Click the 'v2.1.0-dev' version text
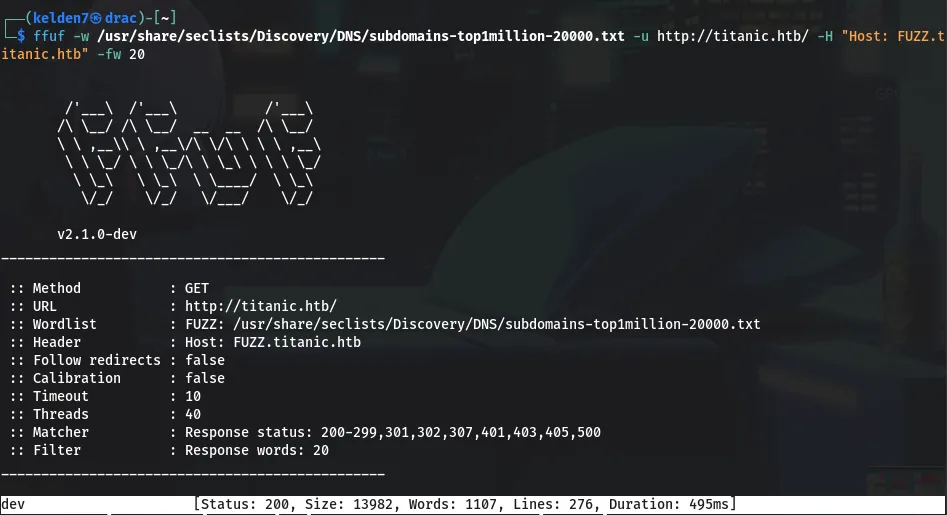 coord(97,234)
